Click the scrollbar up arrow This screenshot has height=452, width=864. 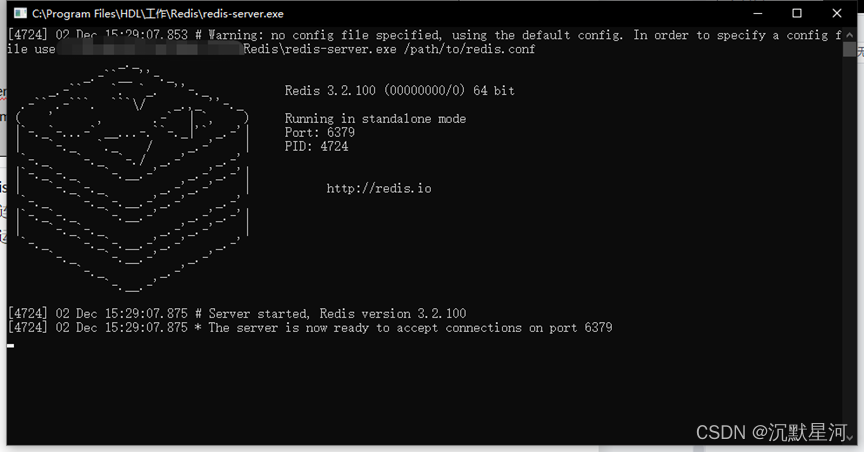(x=849, y=35)
